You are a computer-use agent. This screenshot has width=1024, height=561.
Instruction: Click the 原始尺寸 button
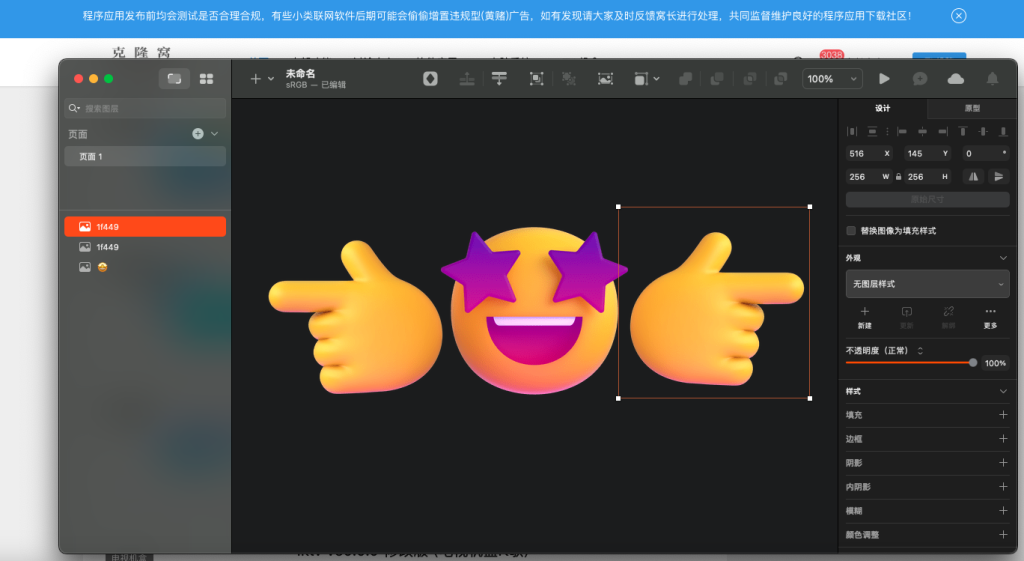[x=927, y=199]
